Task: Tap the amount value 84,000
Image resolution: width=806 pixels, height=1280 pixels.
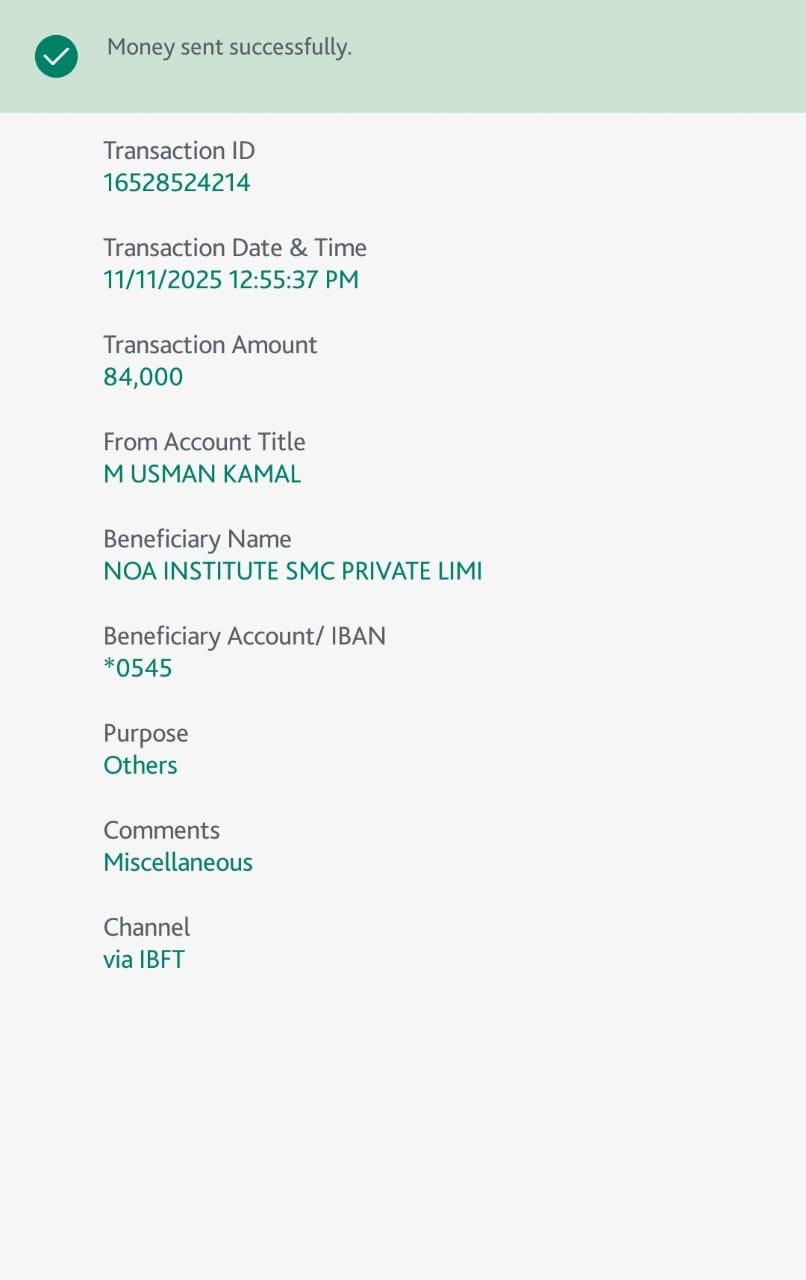Action: (x=143, y=377)
